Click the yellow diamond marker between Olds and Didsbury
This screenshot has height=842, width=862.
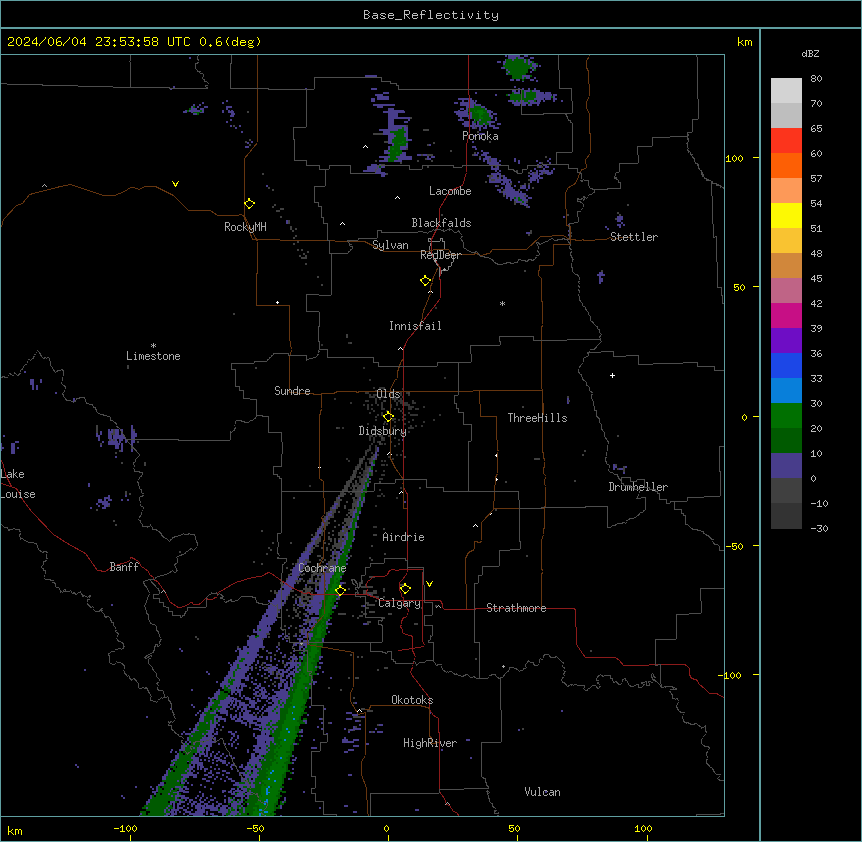[x=389, y=417]
